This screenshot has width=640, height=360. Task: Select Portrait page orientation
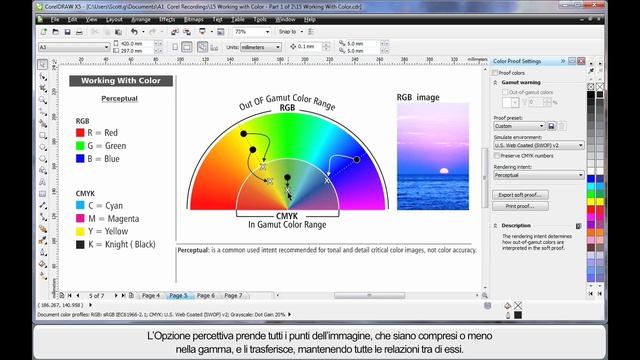point(175,47)
